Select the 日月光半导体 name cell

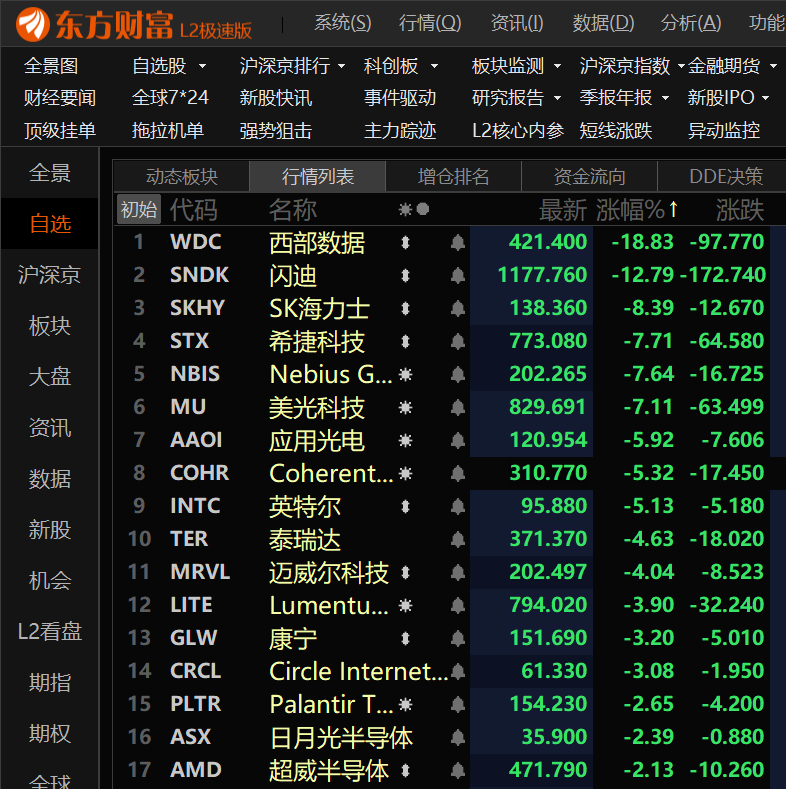tap(341, 738)
